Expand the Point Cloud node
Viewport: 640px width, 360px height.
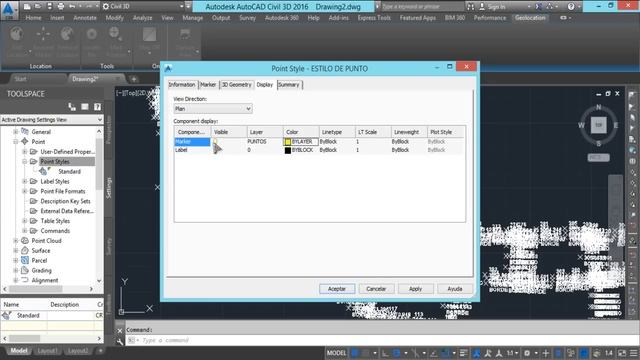tap(16, 241)
